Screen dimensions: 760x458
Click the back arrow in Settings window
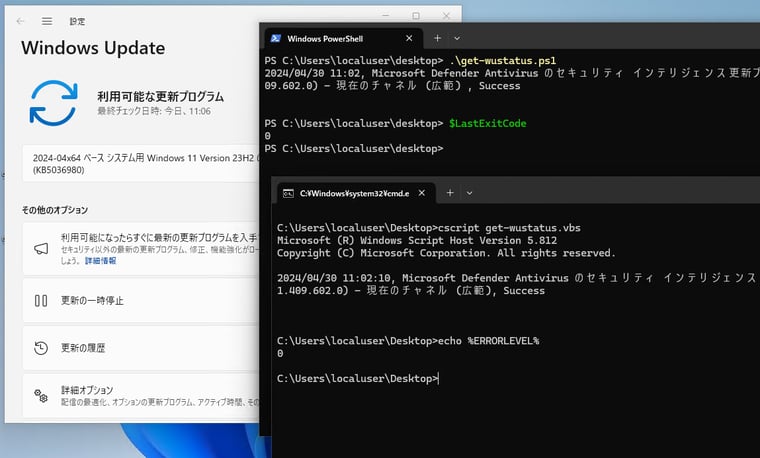20,21
